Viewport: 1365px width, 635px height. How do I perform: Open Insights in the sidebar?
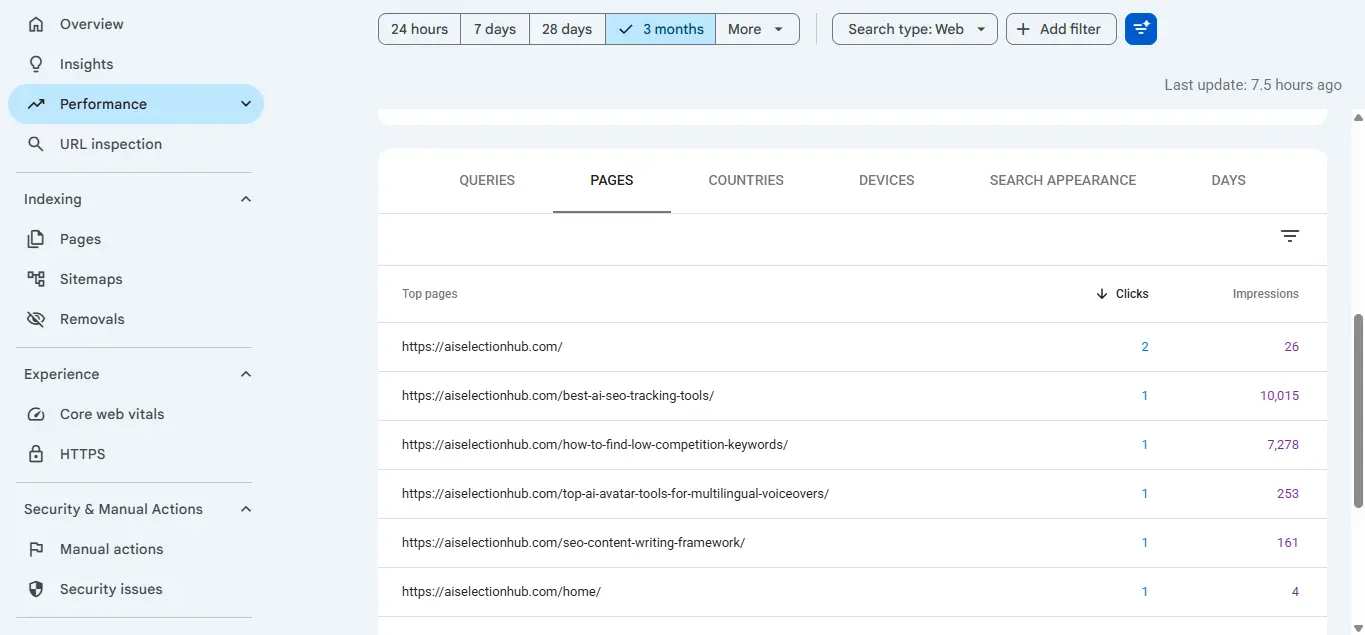[x=86, y=64]
